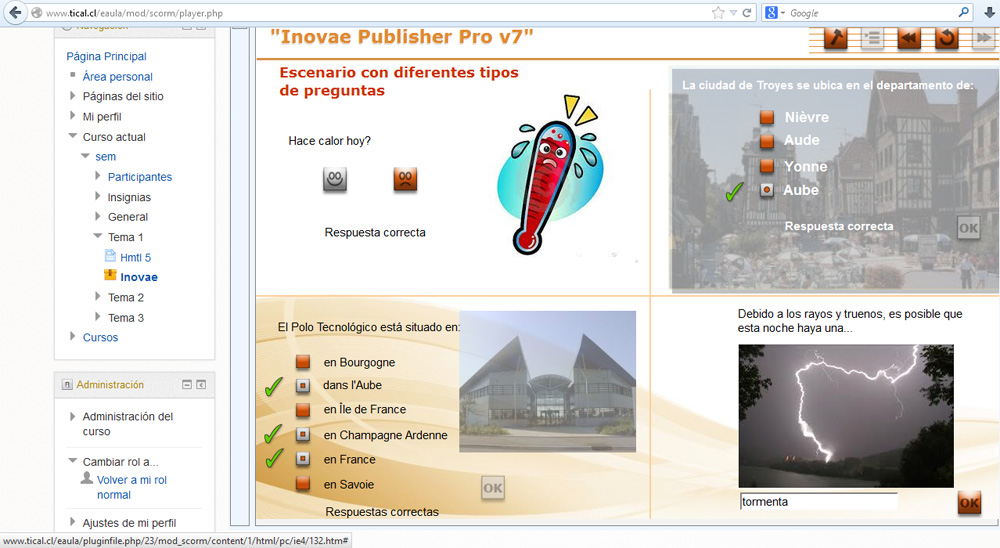The image size is (1000, 548).
Task: Open the Participantes link
Action: coord(140,177)
